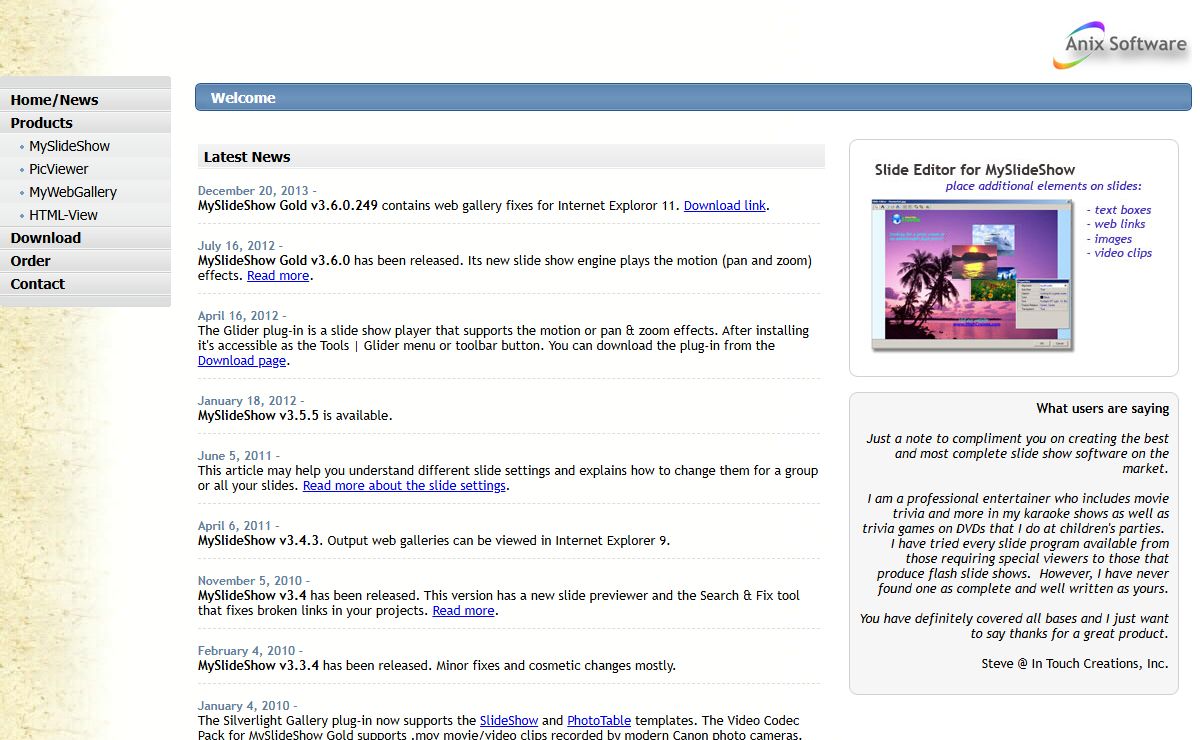1200x740 pixels.
Task: Open the SlideShow template link
Action: [509, 720]
